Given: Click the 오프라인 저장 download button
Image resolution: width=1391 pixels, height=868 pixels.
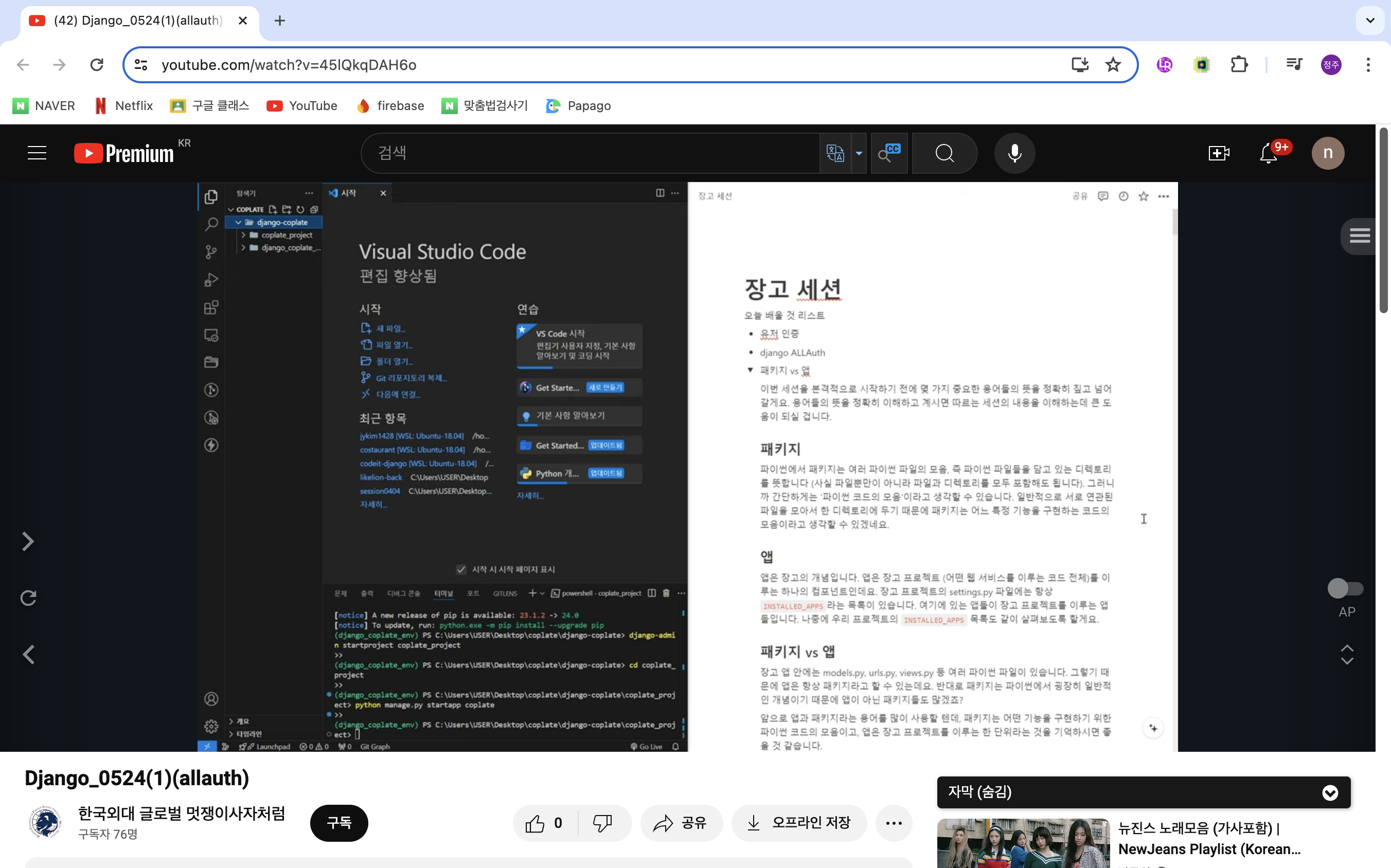Looking at the screenshot, I should [799, 823].
